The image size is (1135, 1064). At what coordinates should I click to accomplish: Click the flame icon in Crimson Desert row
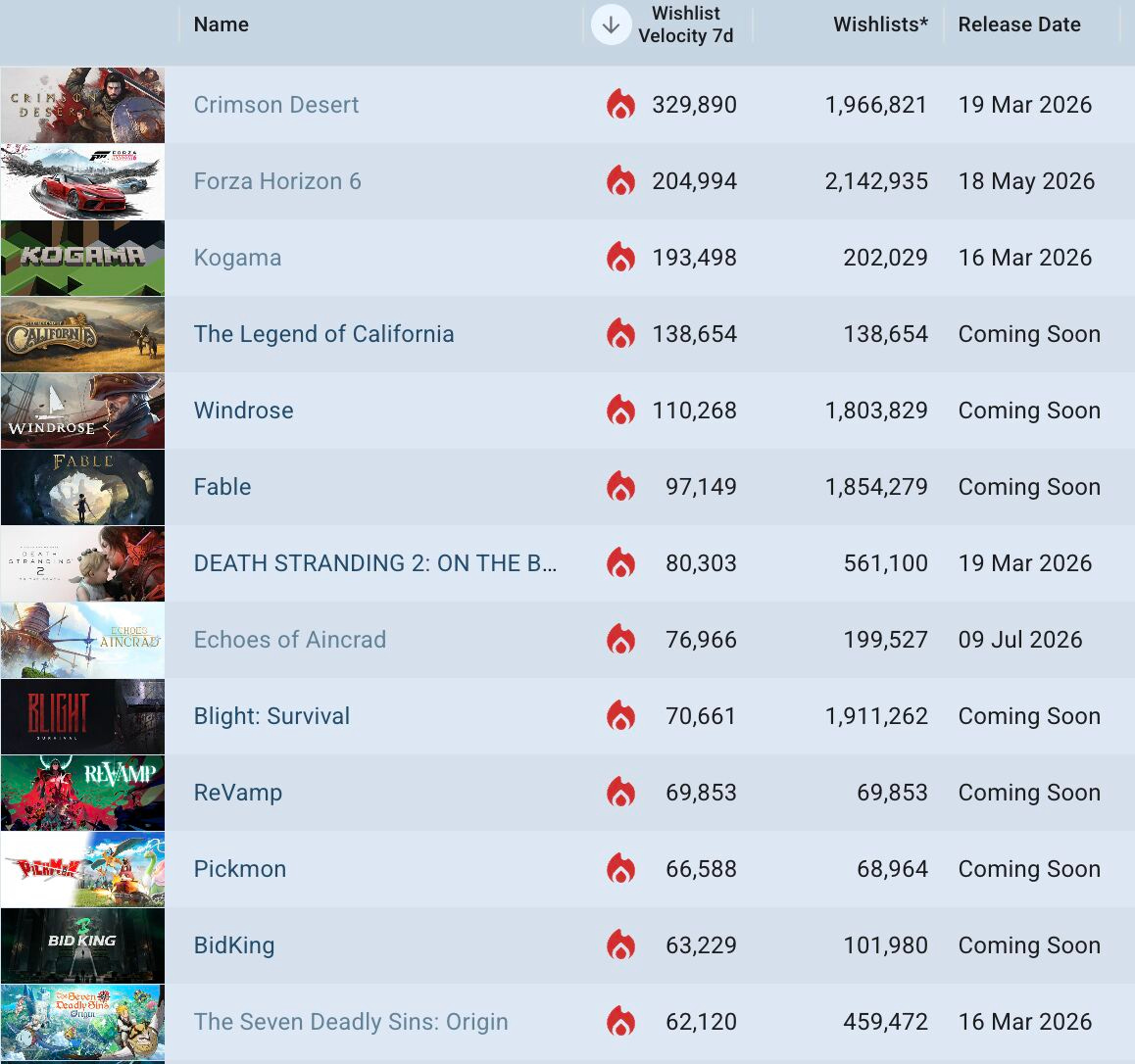(621, 104)
